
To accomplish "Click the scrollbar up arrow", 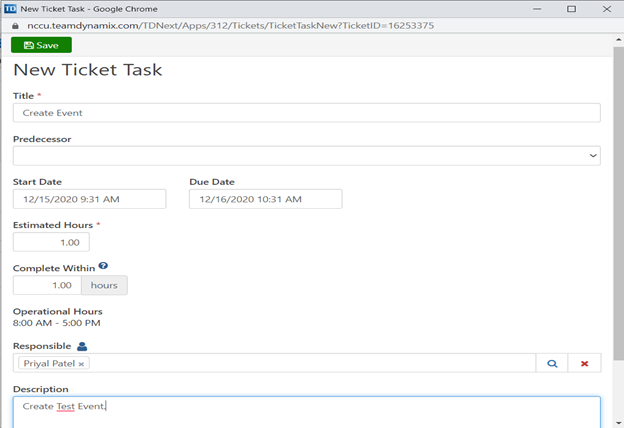I will point(618,39).
